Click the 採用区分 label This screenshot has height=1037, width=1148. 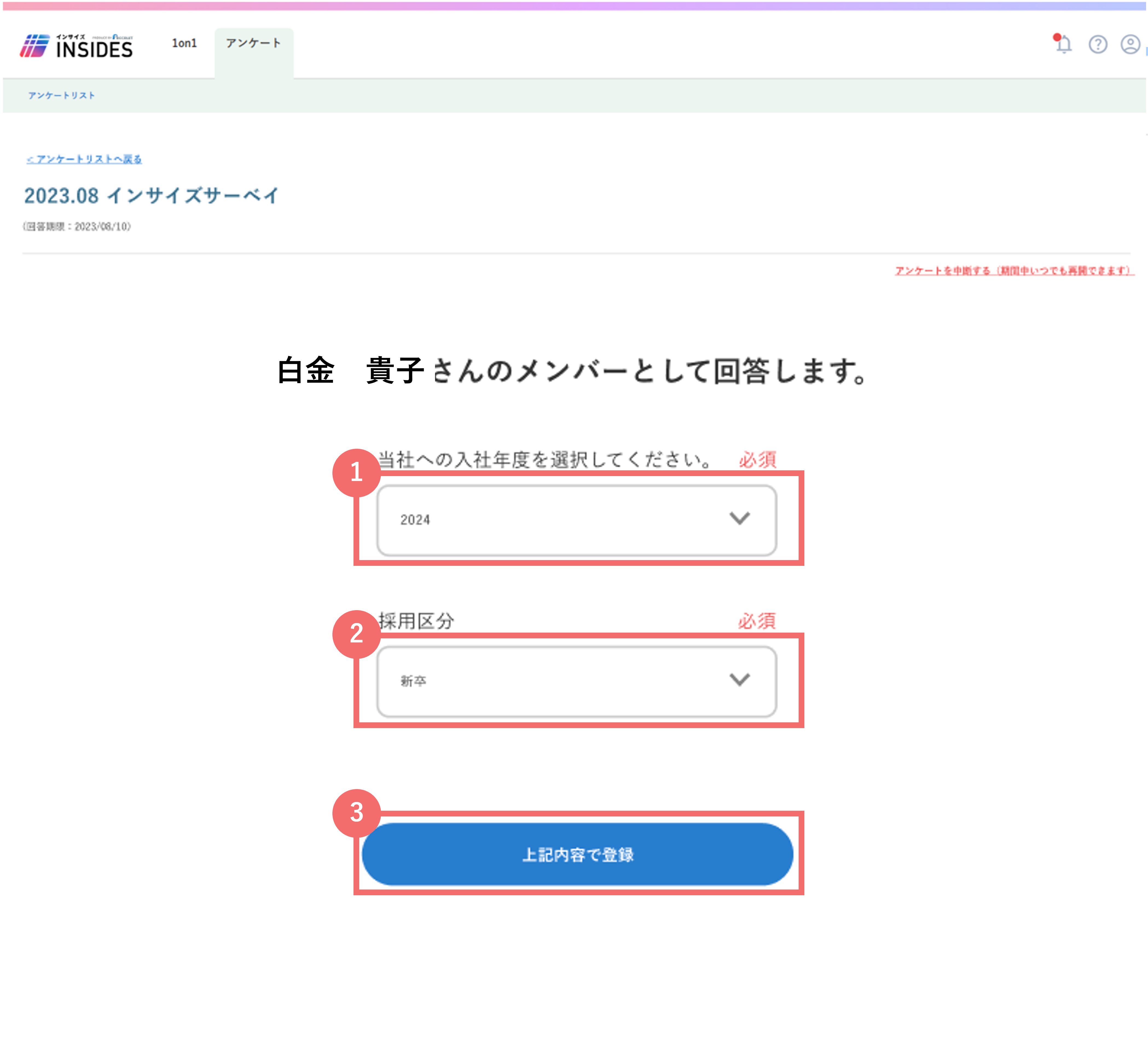point(416,621)
